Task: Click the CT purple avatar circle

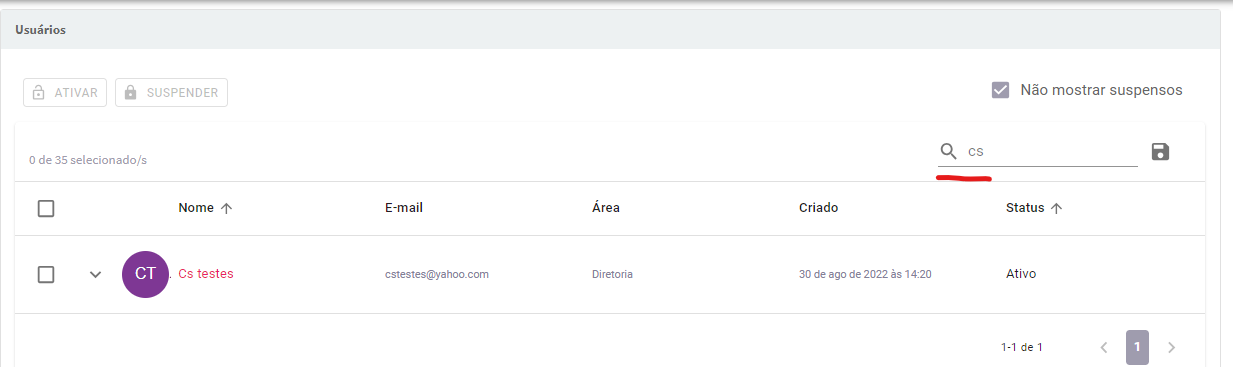Action: click(x=146, y=274)
